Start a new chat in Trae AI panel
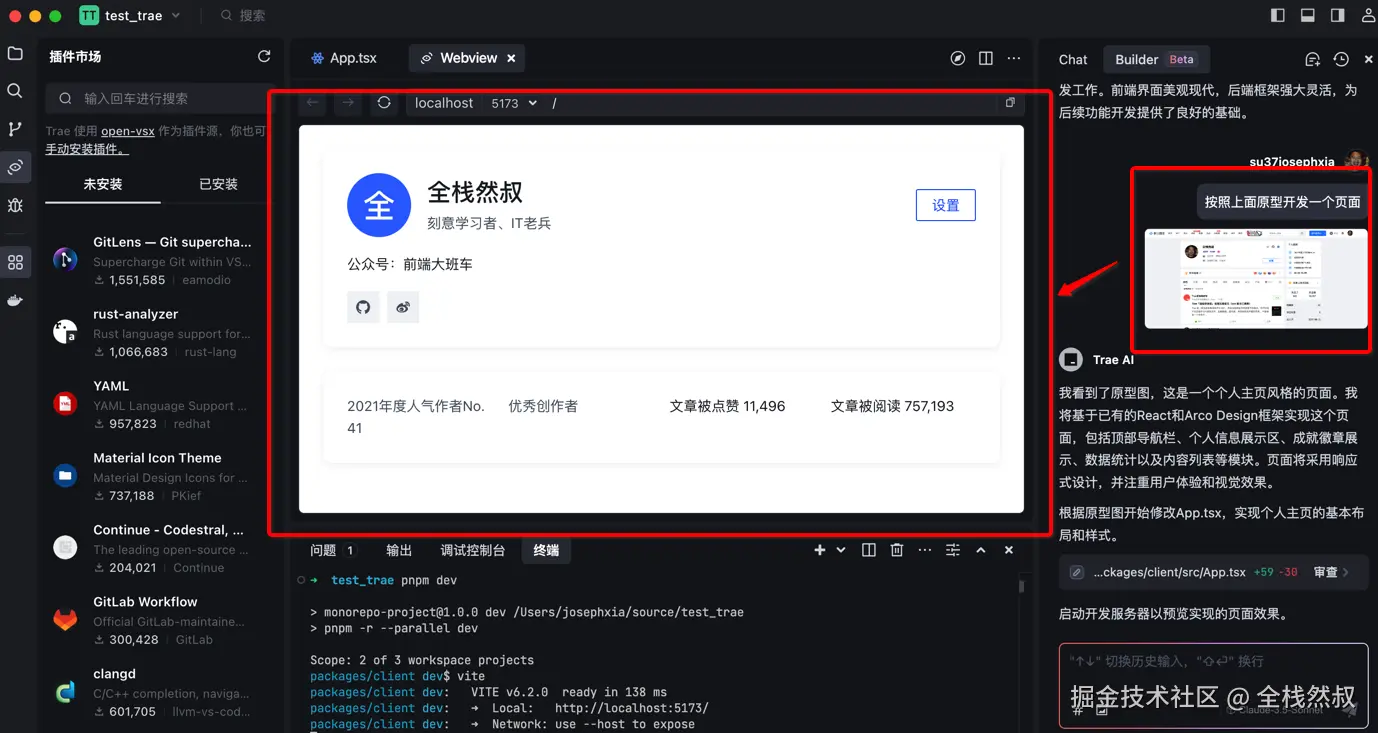Viewport: 1378px width, 733px height. click(1313, 59)
